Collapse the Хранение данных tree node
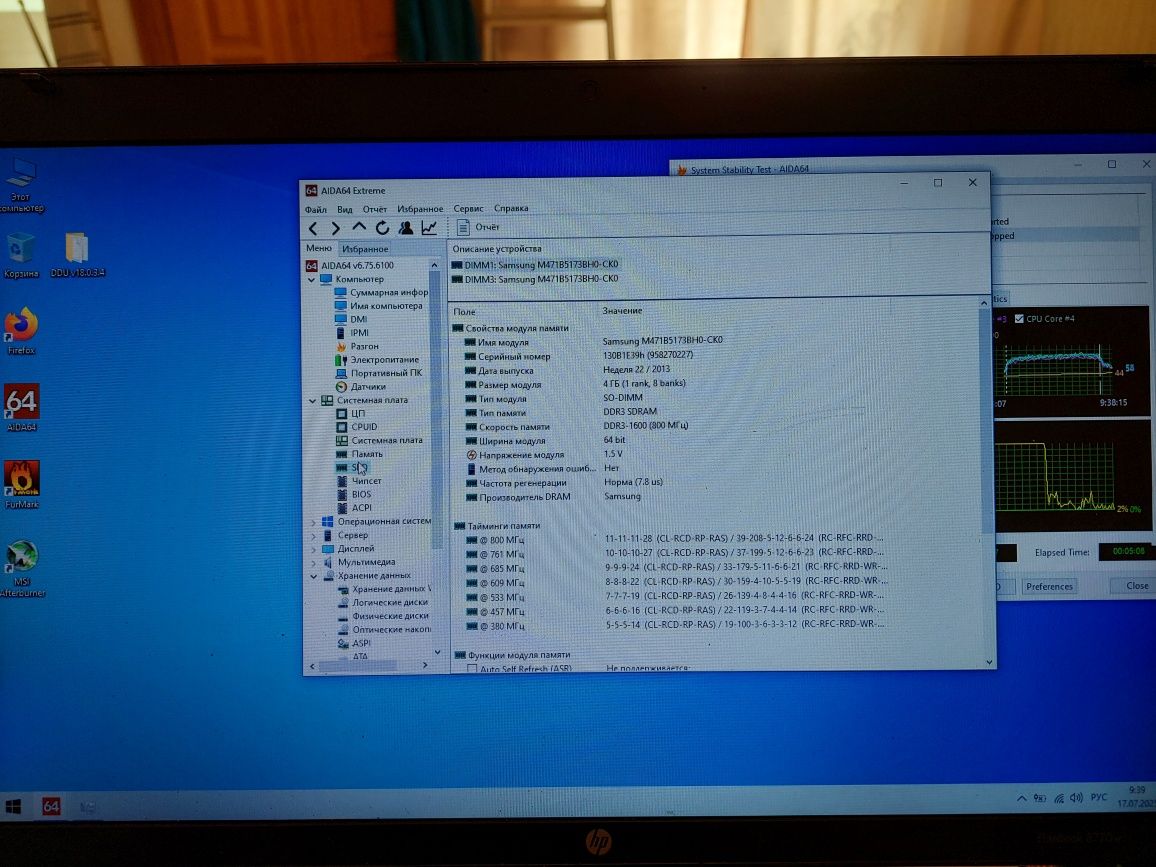1156x867 pixels. tap(313, 576)
